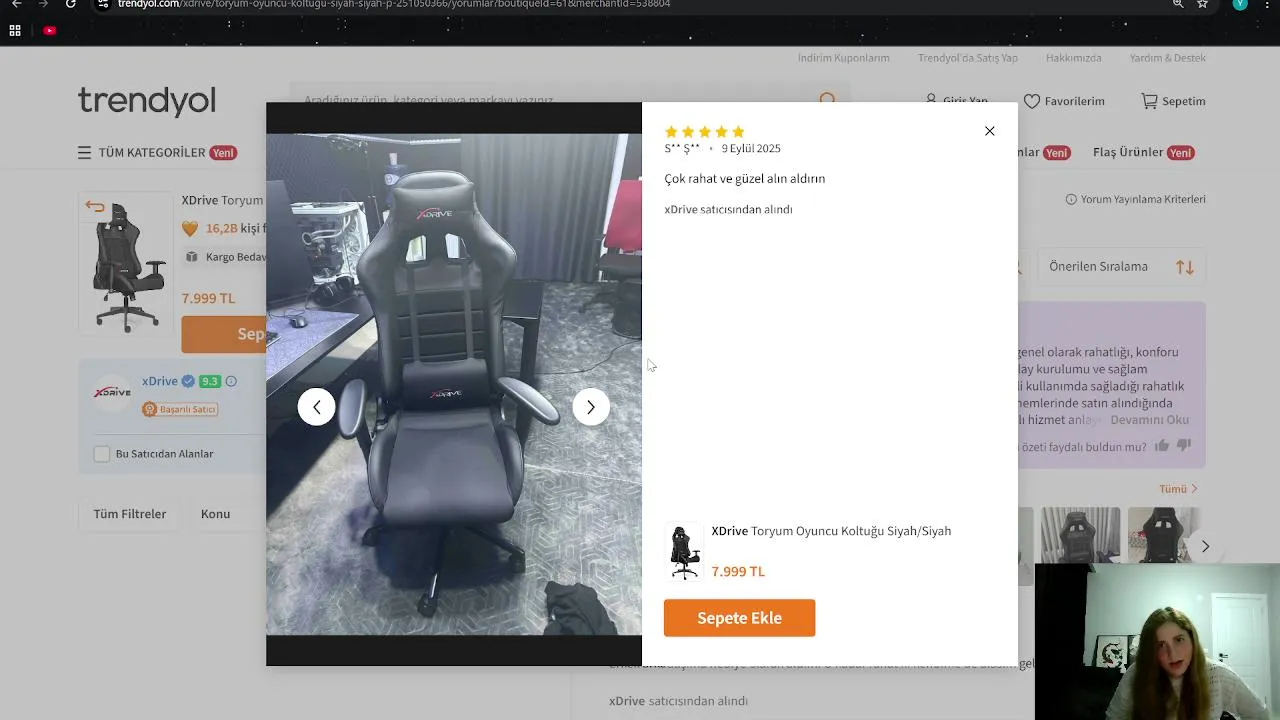Open the xDrive seller name link

[159, 381]
